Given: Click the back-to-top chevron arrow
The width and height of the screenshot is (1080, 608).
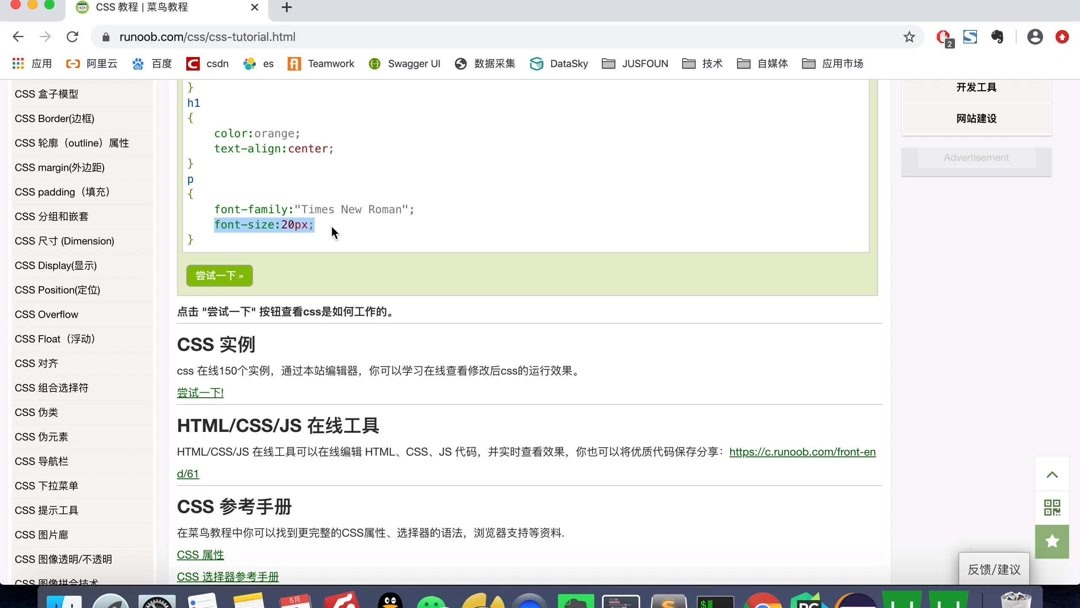Looking at the screenshot, I should tap(1051, 474).
